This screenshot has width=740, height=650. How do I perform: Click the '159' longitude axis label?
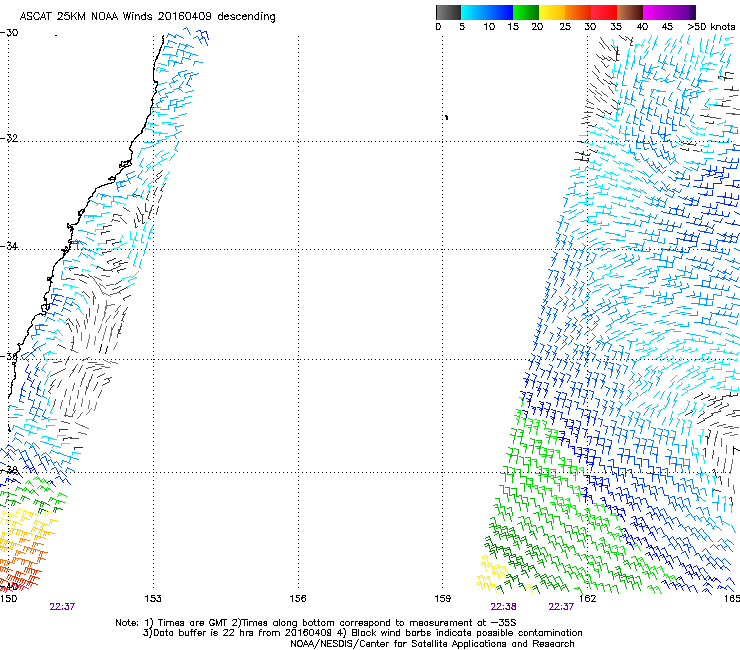tap(443, 599)
